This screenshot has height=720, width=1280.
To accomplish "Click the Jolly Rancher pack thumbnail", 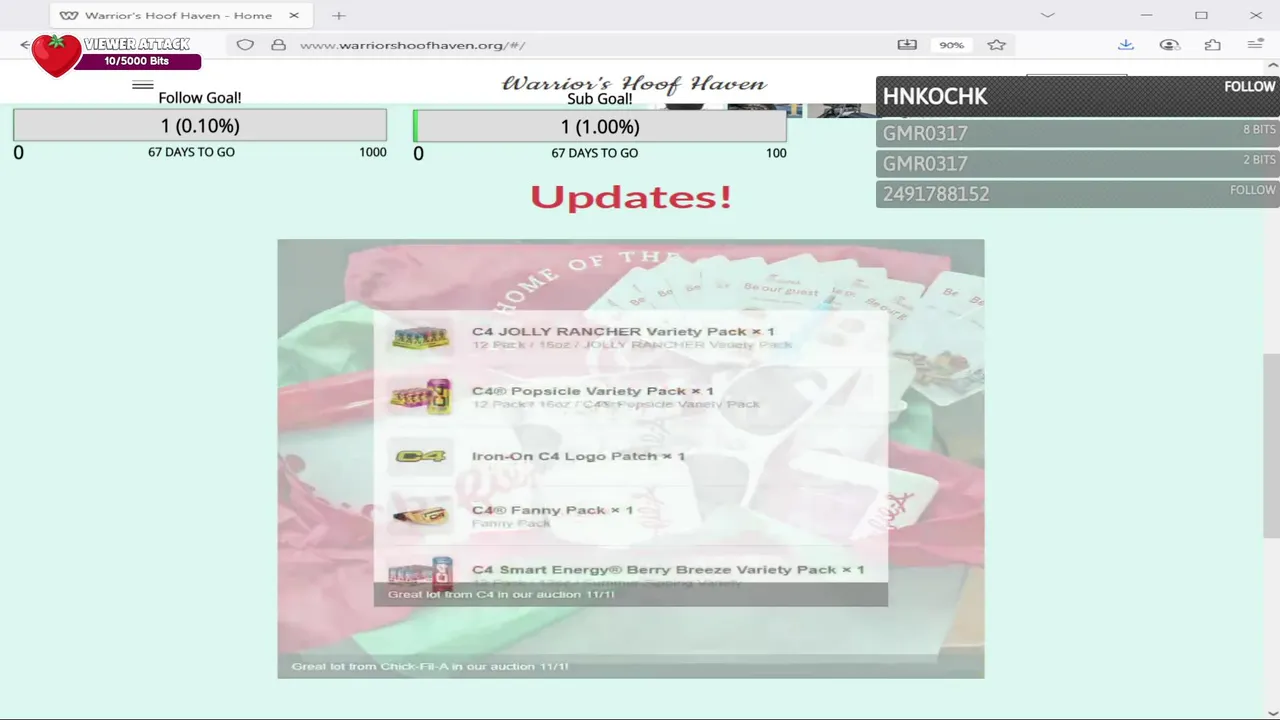I will tap(421, 338).
